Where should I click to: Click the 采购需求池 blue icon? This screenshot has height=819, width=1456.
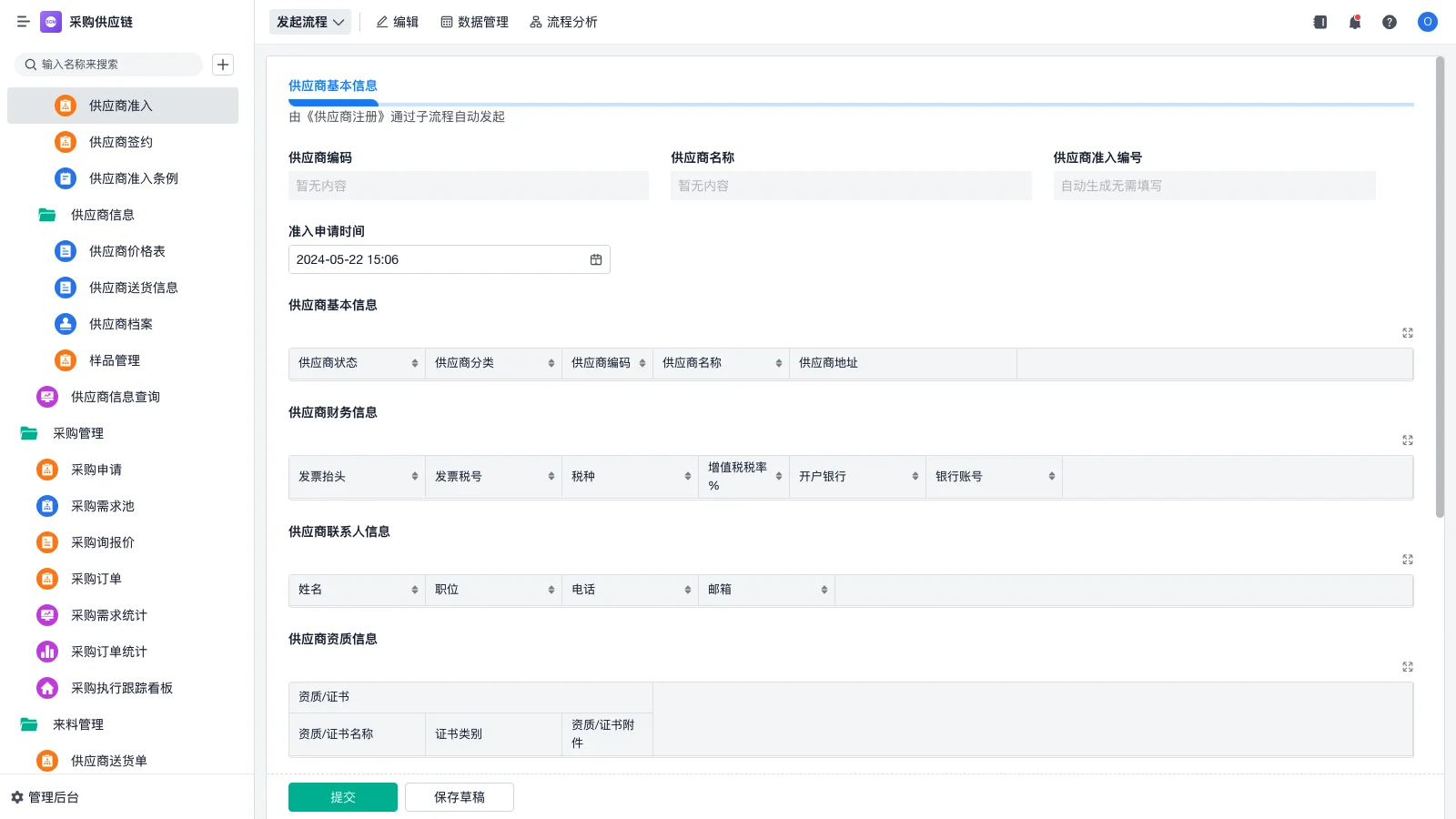coord(47,506)
